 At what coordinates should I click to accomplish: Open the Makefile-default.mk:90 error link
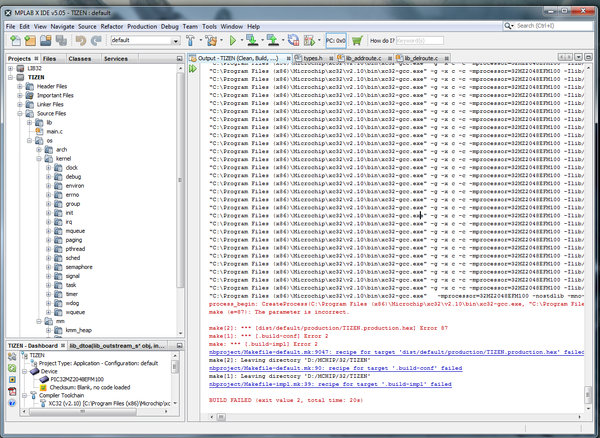pos(336,368)
